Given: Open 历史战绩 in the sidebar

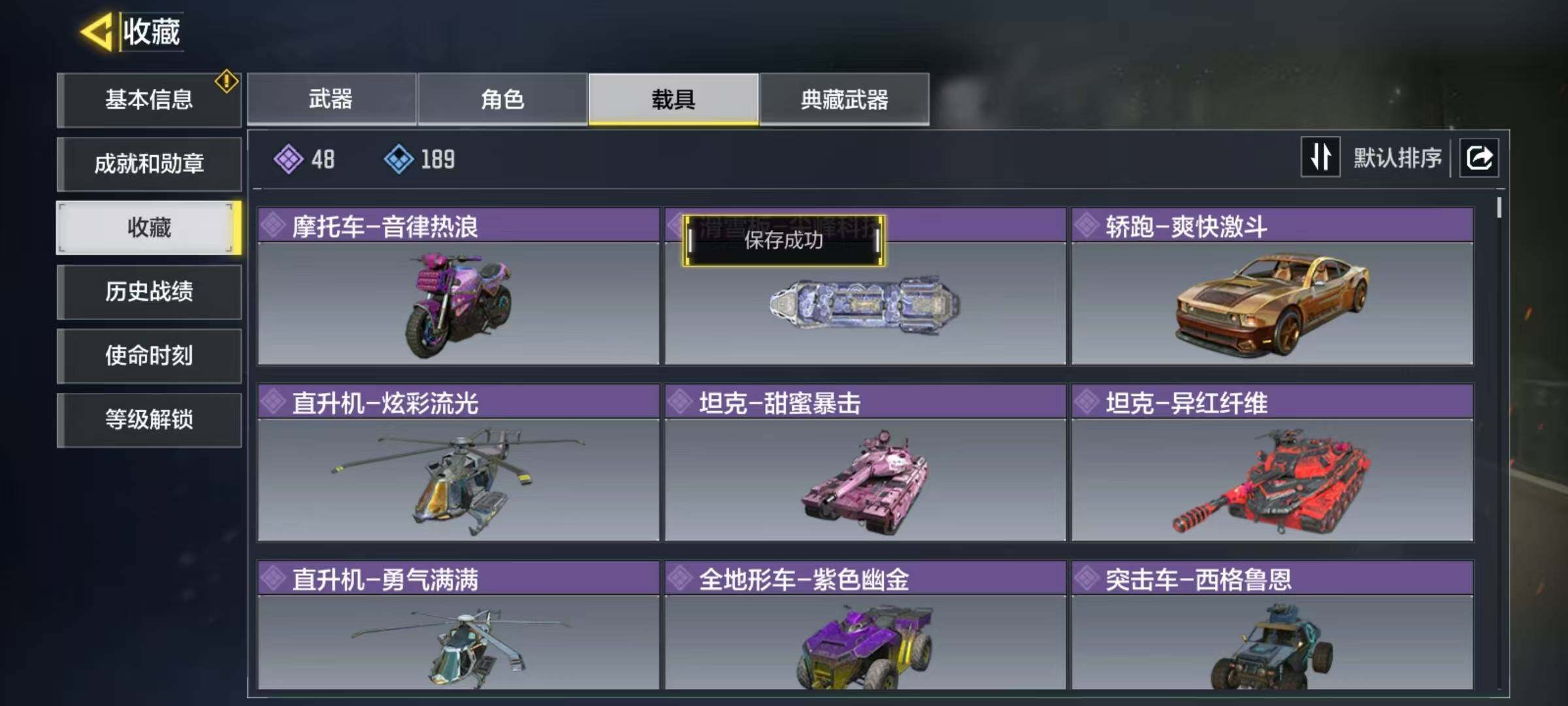Looking at the screenshot, I should click(149, 292).
